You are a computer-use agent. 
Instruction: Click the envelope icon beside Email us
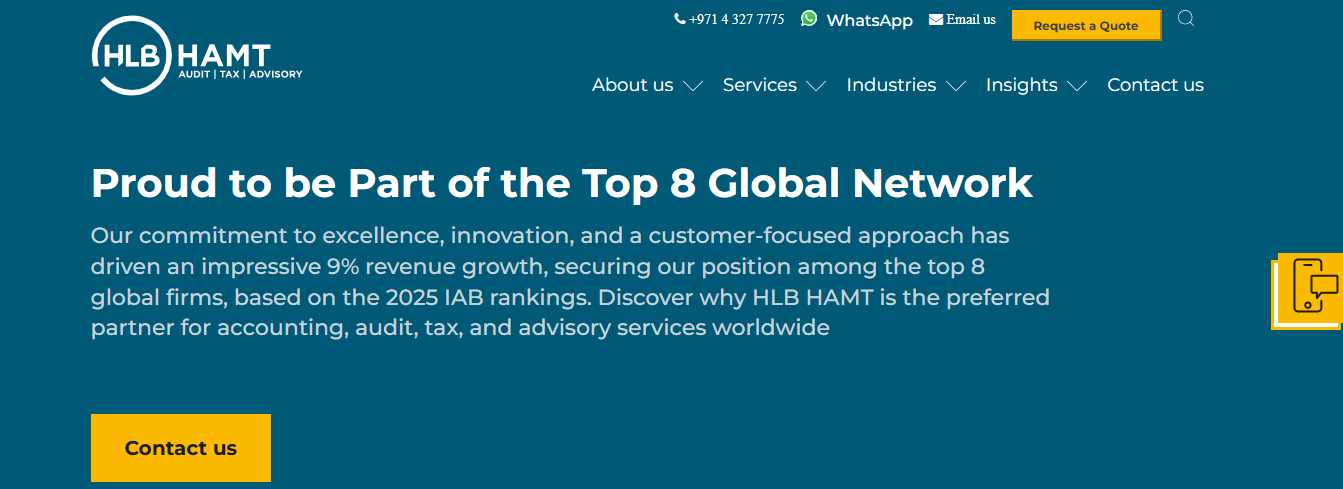936,19
